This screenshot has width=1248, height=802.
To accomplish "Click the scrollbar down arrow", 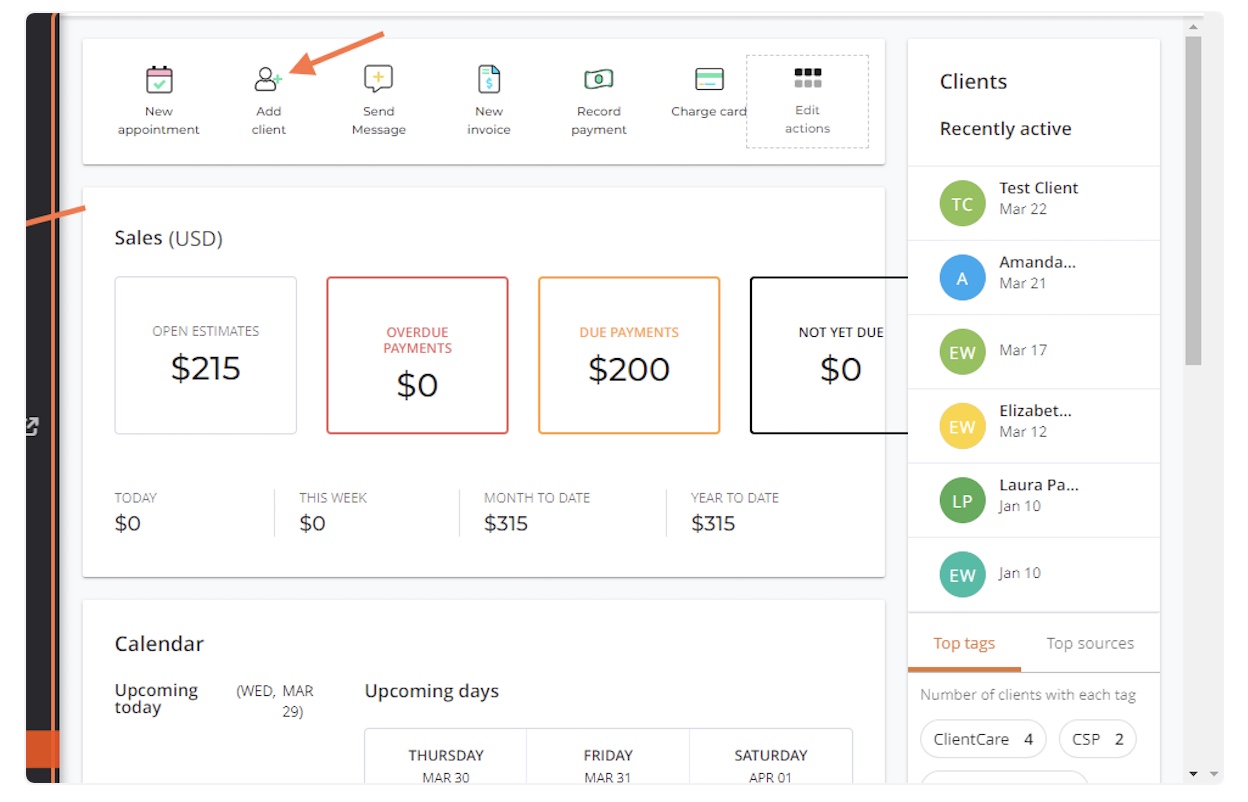I will click(x=1193, y=774).
